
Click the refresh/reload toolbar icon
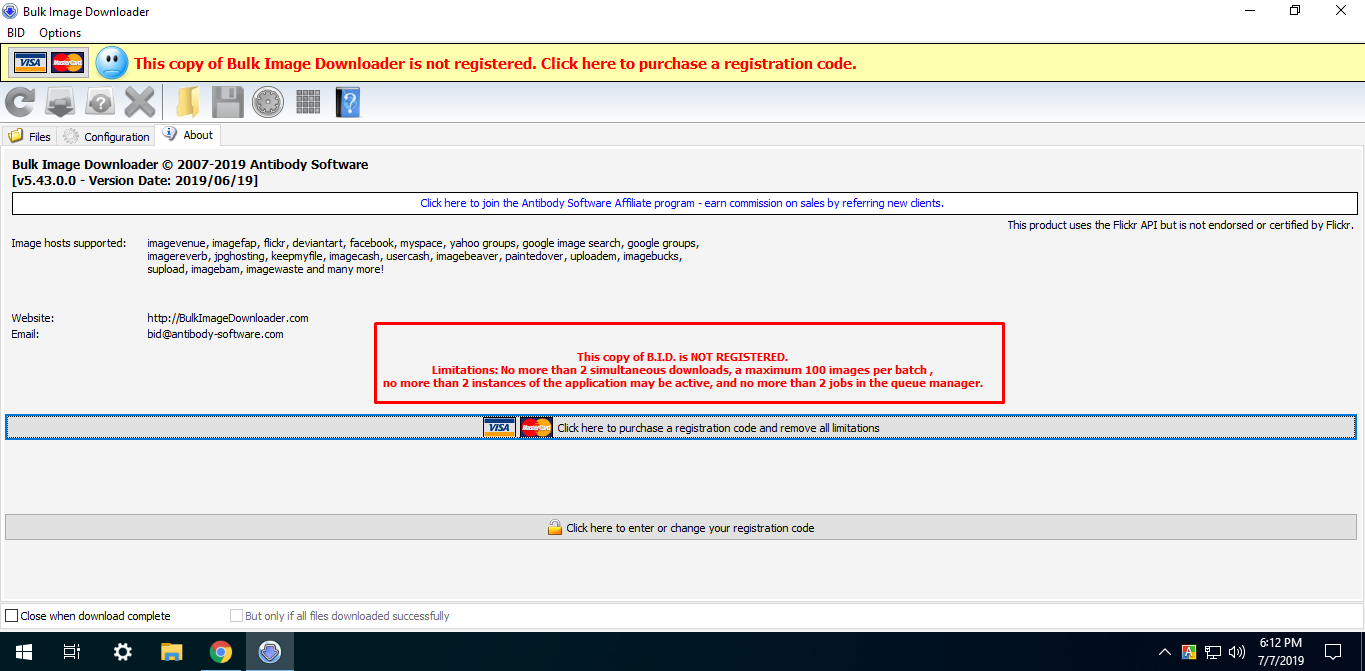pos(20,102)
